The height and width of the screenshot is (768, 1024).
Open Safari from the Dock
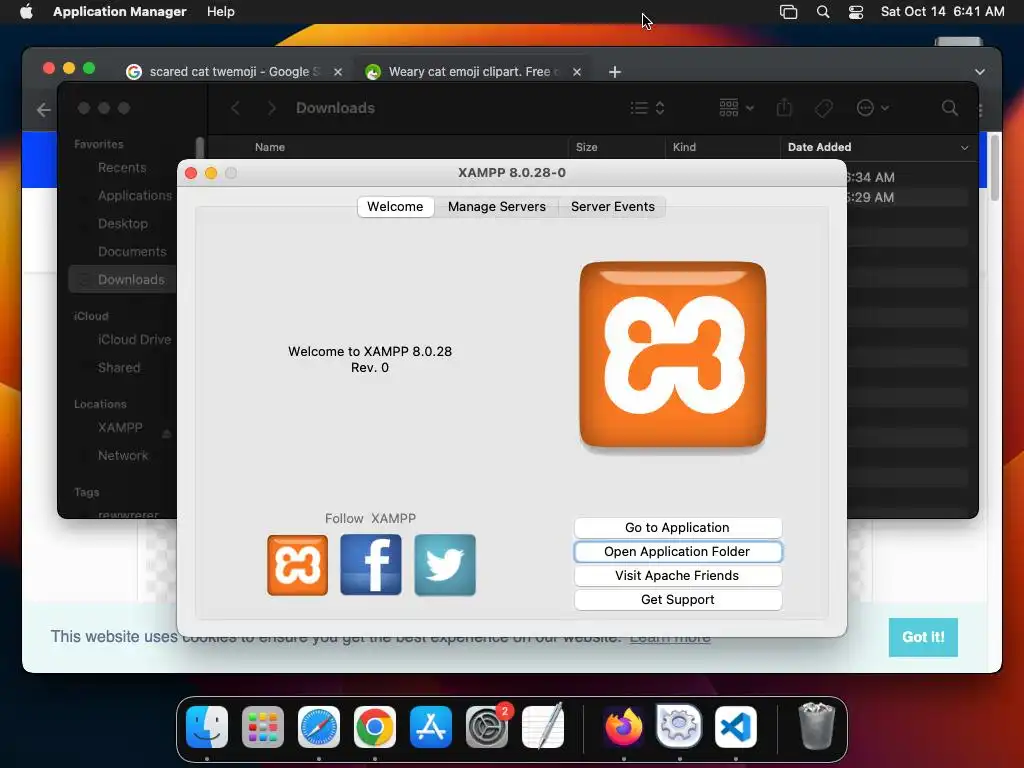point(319,727)
